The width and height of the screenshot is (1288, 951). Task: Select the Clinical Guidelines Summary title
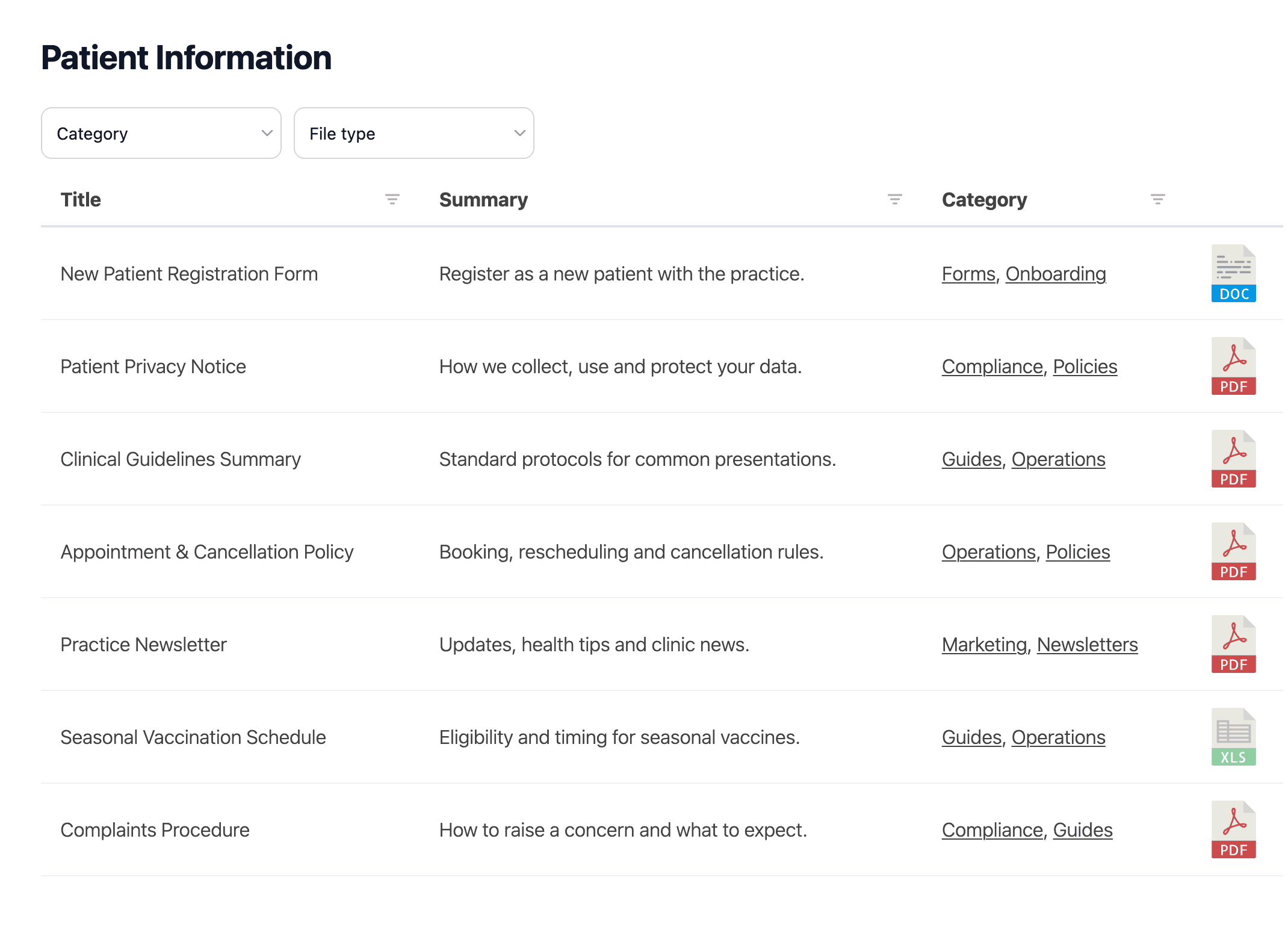181,459
